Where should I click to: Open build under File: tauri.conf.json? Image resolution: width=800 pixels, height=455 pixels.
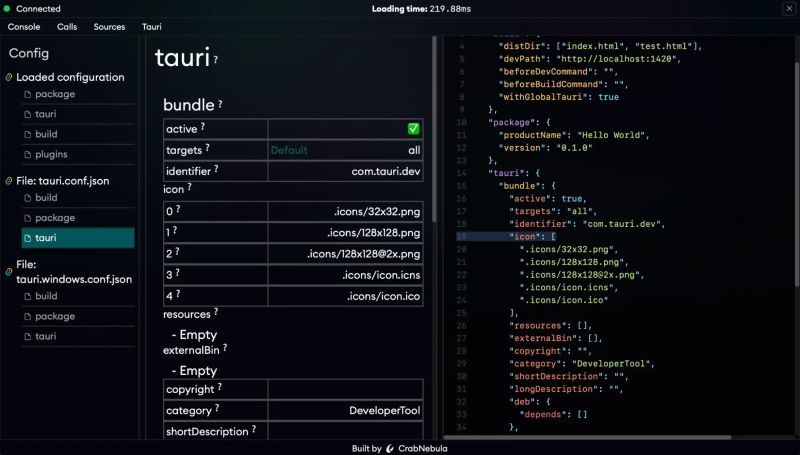(46, 198)
